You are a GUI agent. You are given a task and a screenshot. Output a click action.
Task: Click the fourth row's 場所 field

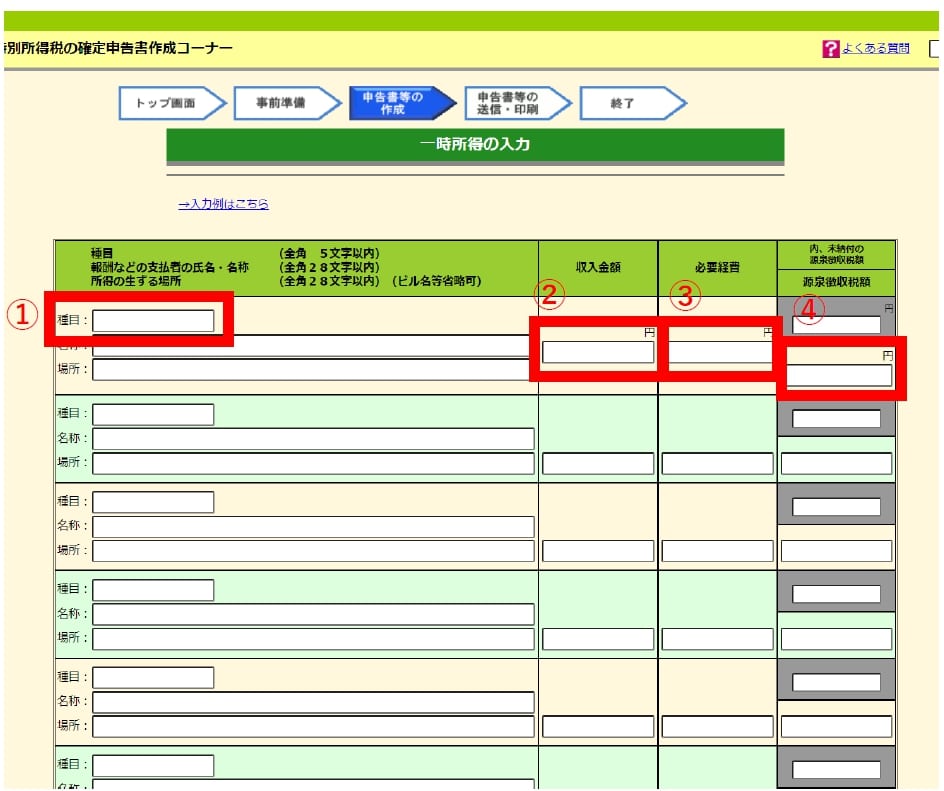pyautogui.click(x=313, y=639)
